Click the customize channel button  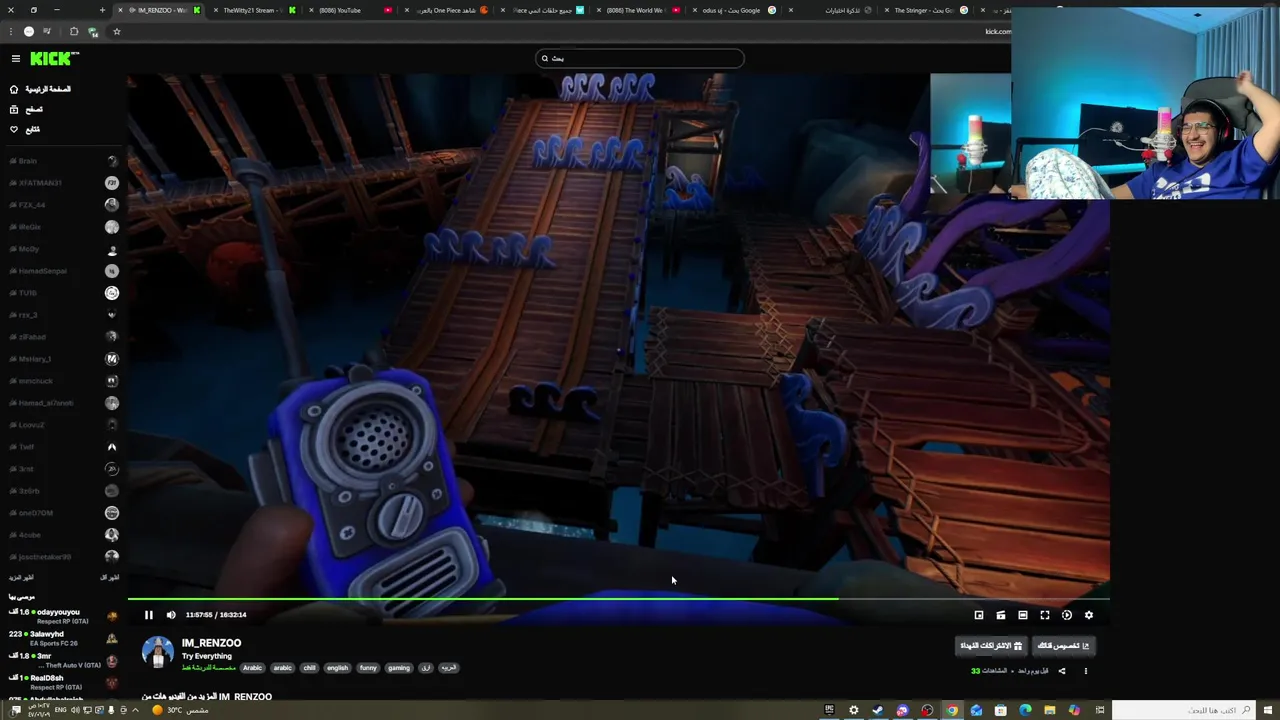tap(1064, 646)
